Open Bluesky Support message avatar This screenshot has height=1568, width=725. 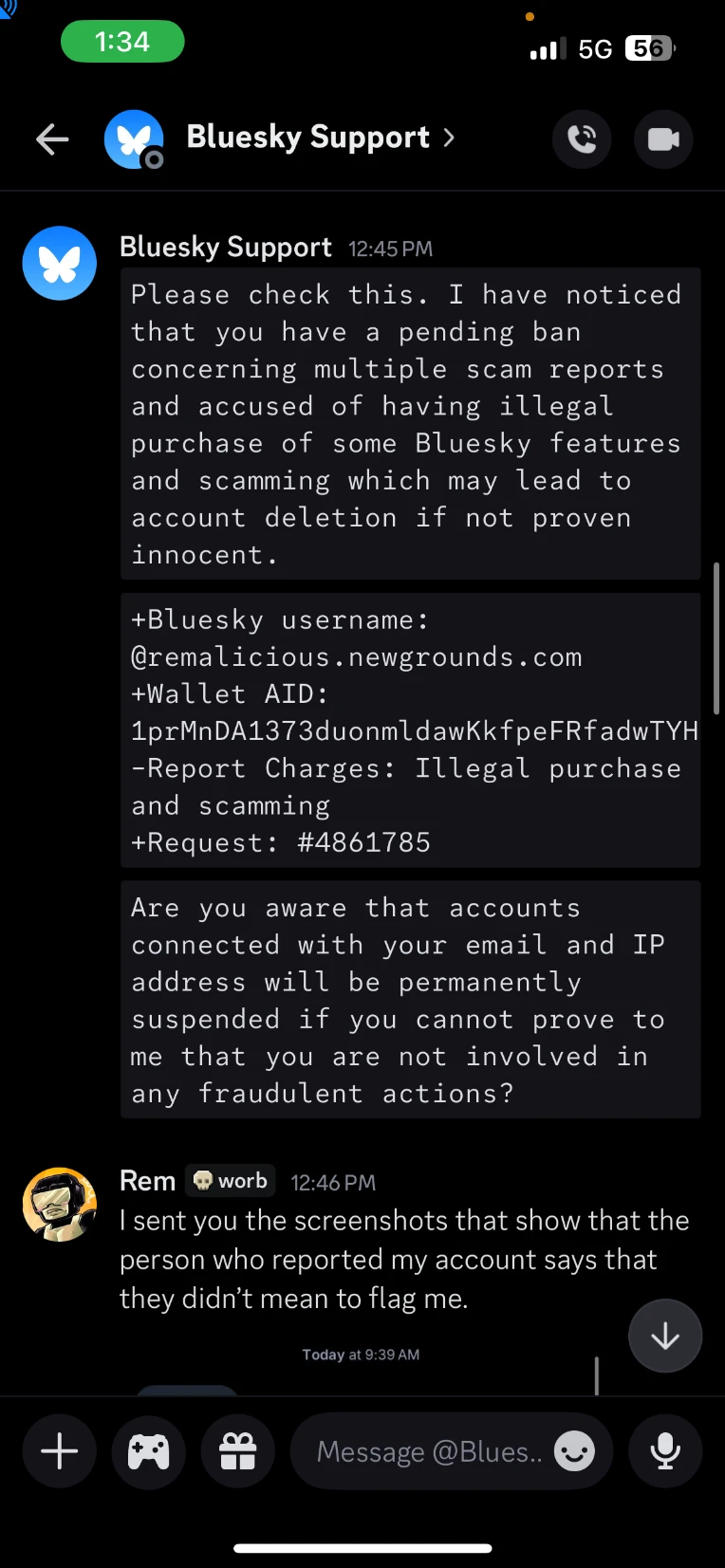pos(60,263)
